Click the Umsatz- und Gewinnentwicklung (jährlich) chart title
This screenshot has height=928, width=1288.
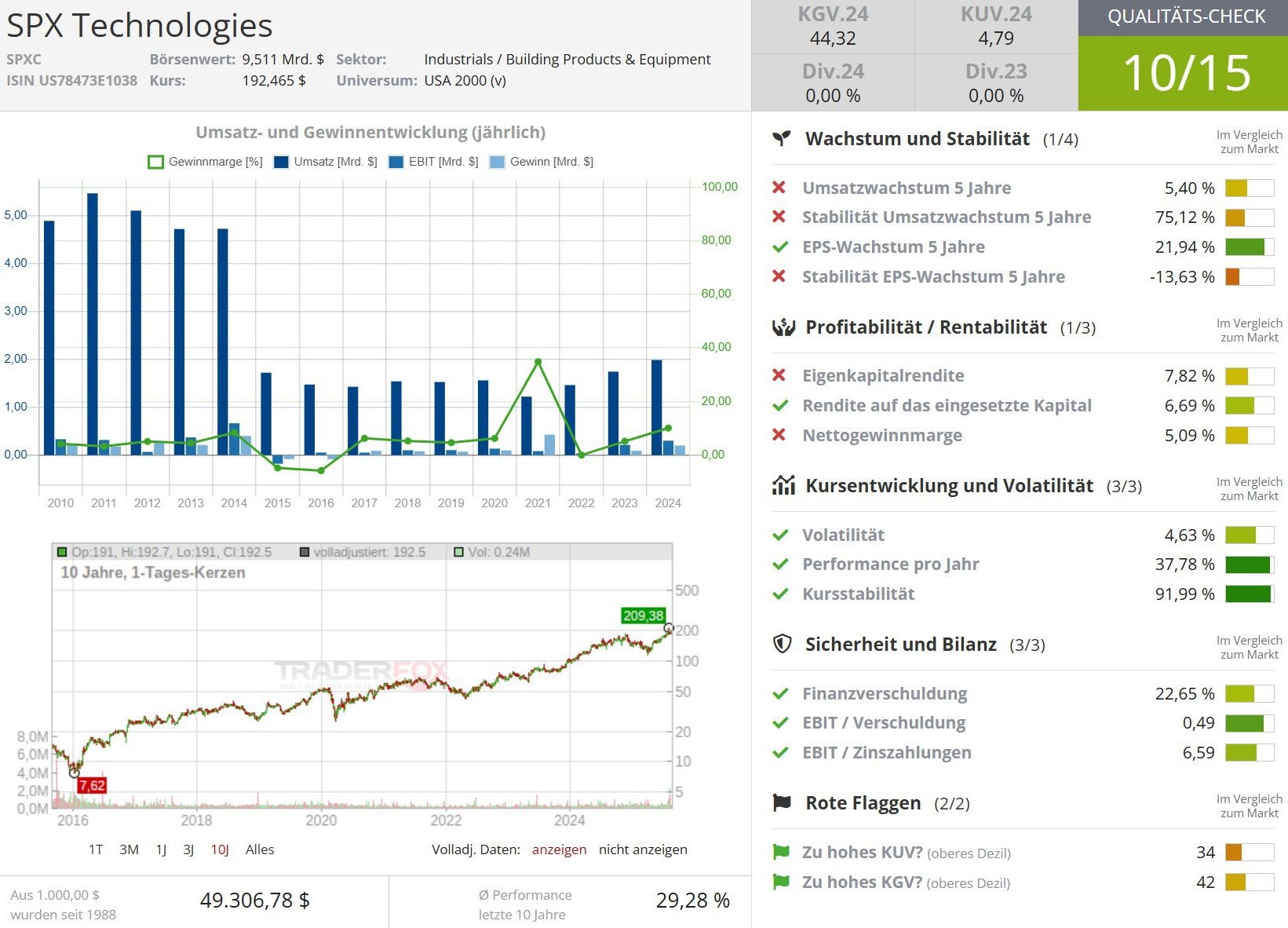point(370,132)
